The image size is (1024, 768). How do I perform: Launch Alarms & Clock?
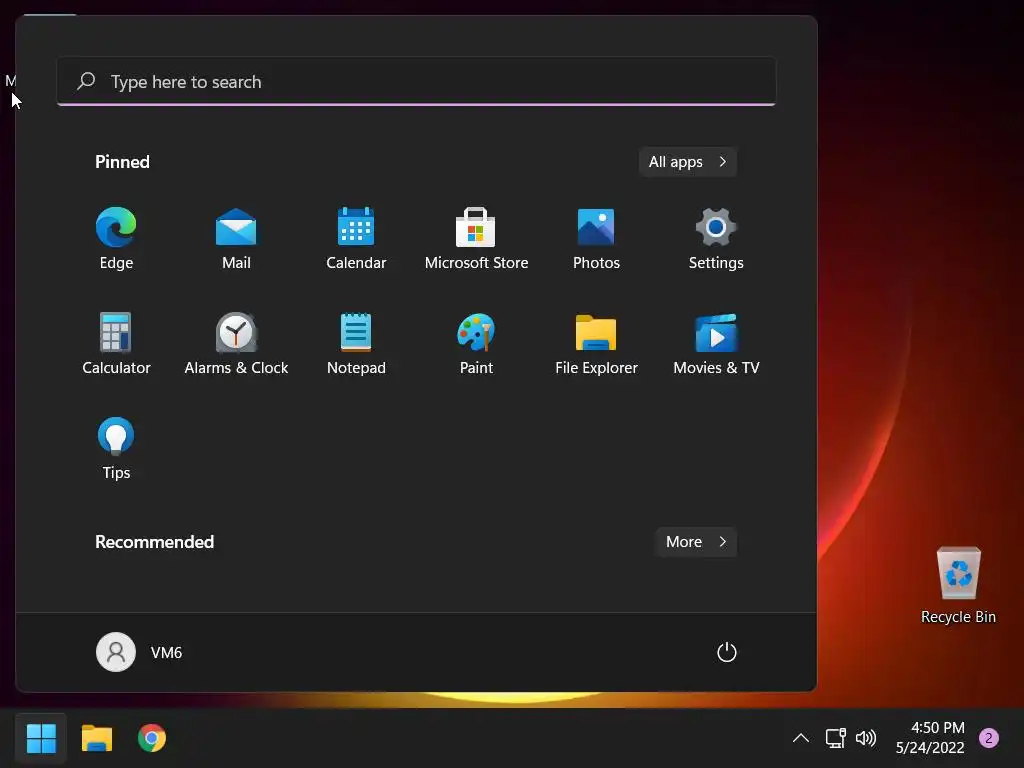pos(236,343)
